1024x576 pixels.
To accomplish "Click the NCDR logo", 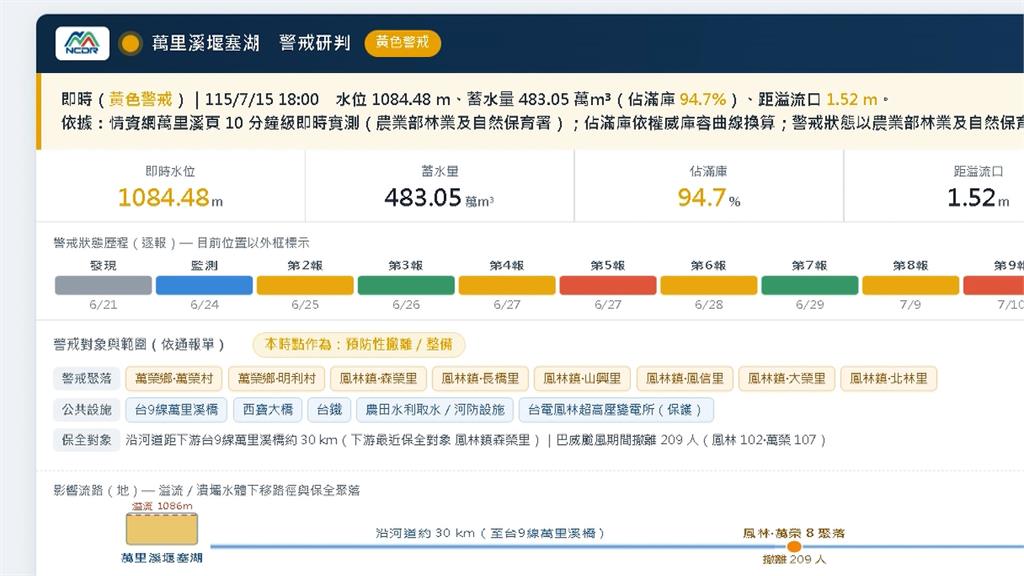I will 82,43.
